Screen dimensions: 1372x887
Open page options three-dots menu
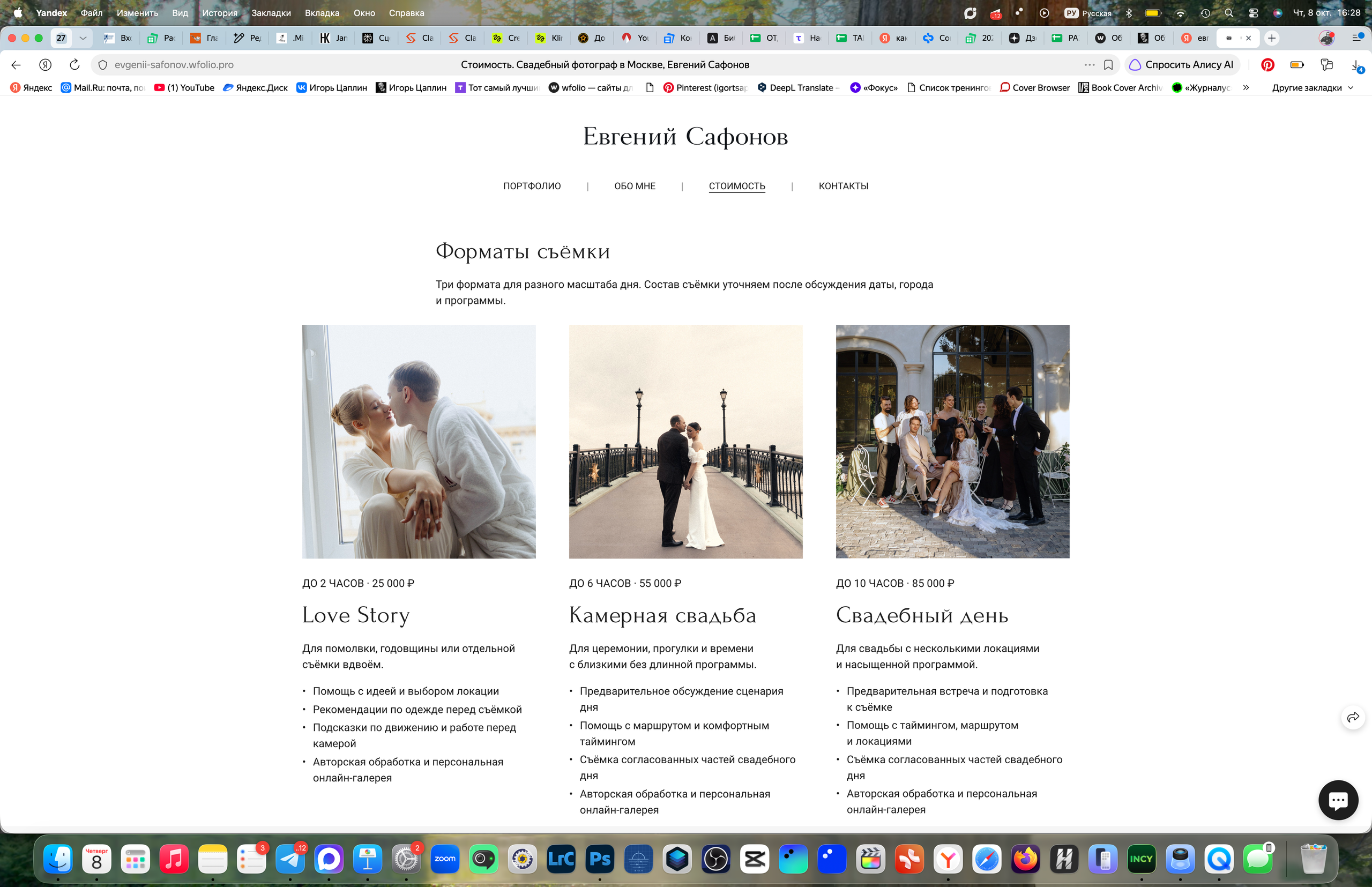click(x=1088, y=64)
